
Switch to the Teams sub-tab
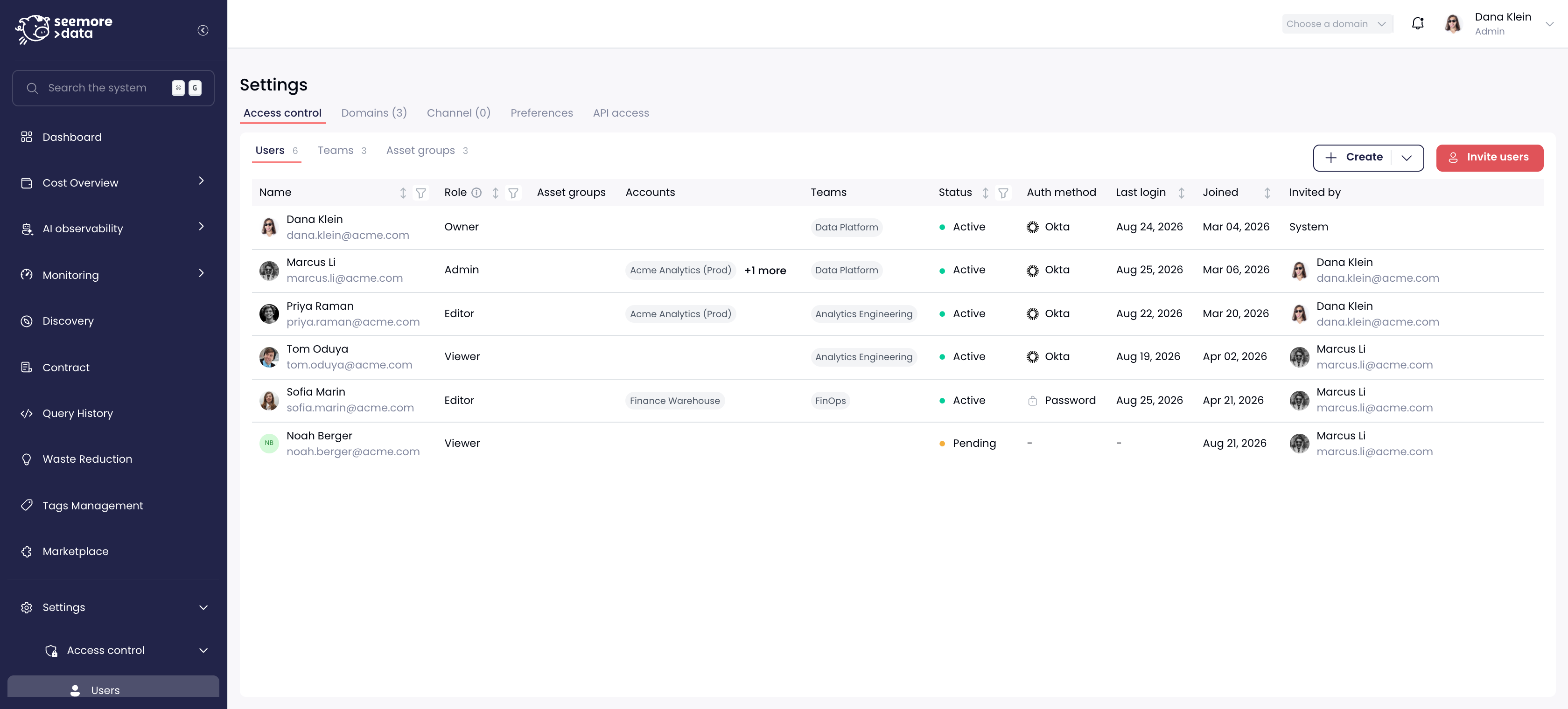pos(342,150)
